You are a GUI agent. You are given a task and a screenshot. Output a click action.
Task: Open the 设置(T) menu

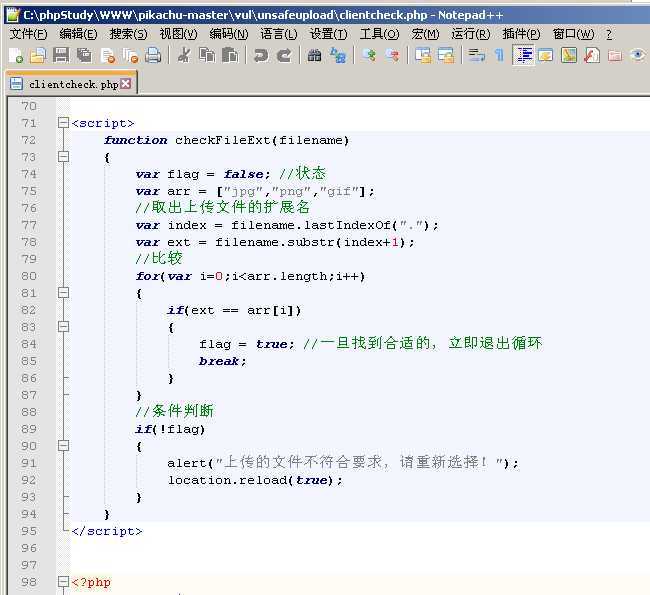329,34
